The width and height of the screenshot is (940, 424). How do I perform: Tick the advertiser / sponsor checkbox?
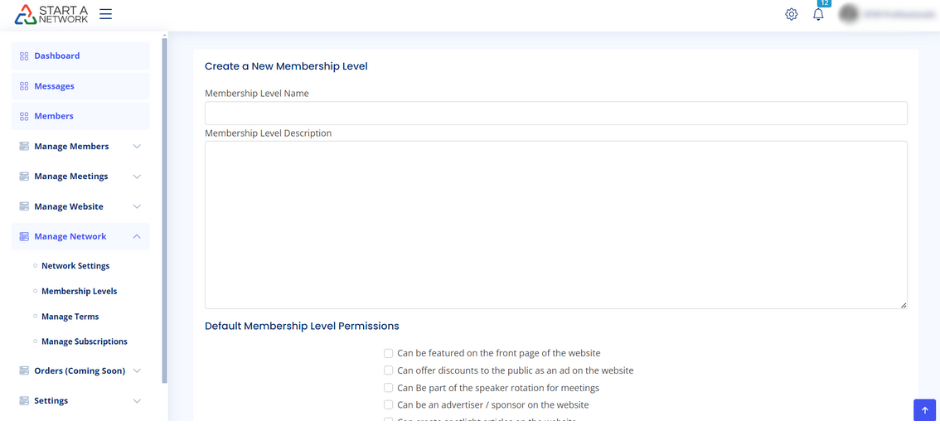[389, 405]
